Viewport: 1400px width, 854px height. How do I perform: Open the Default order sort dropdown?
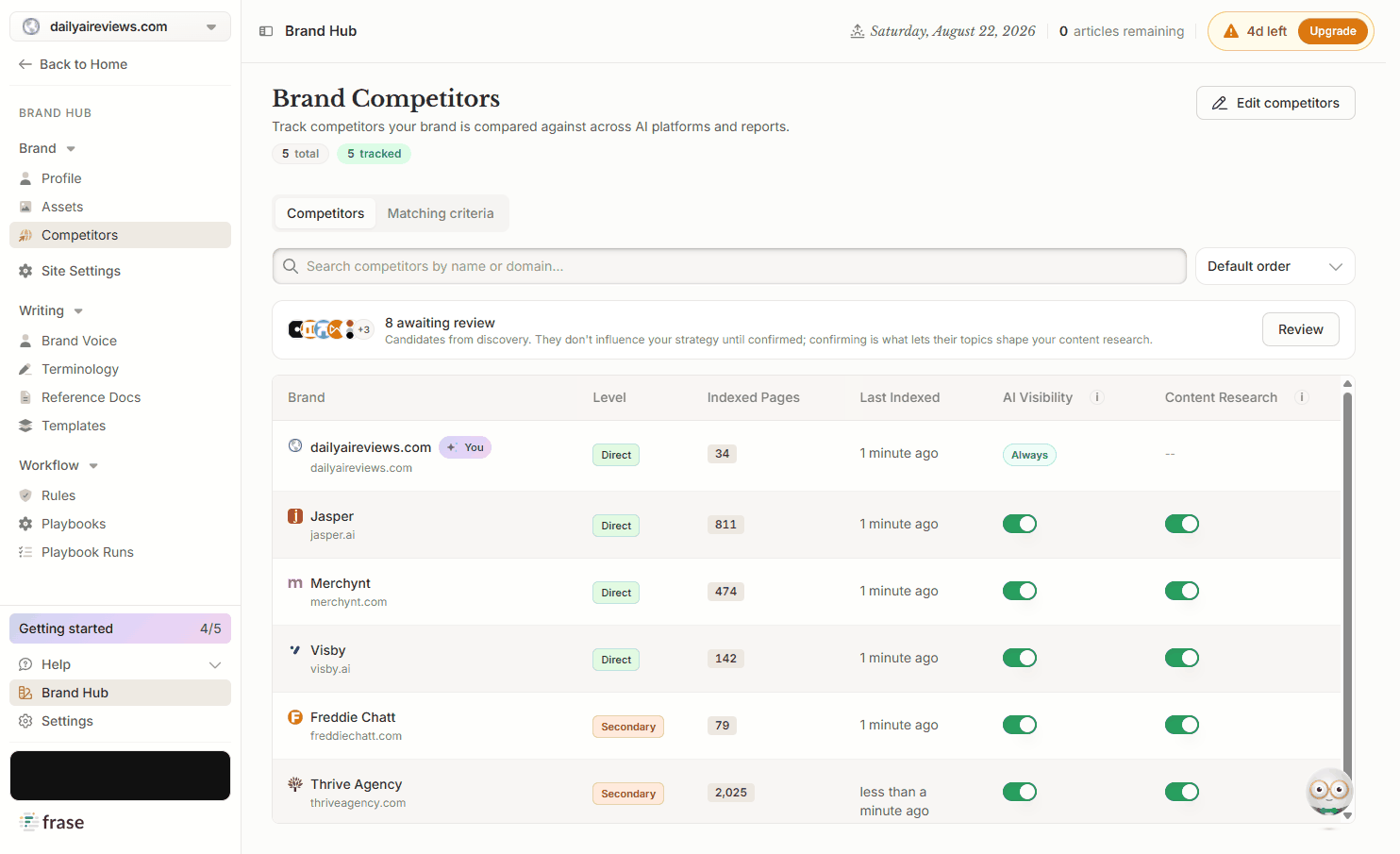(x=1275, y=266)
